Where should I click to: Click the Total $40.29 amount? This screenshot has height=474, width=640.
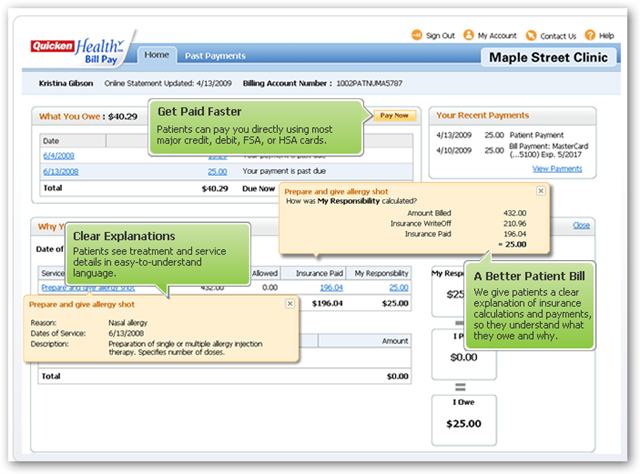pyautogui.click(x=215, y=189)
